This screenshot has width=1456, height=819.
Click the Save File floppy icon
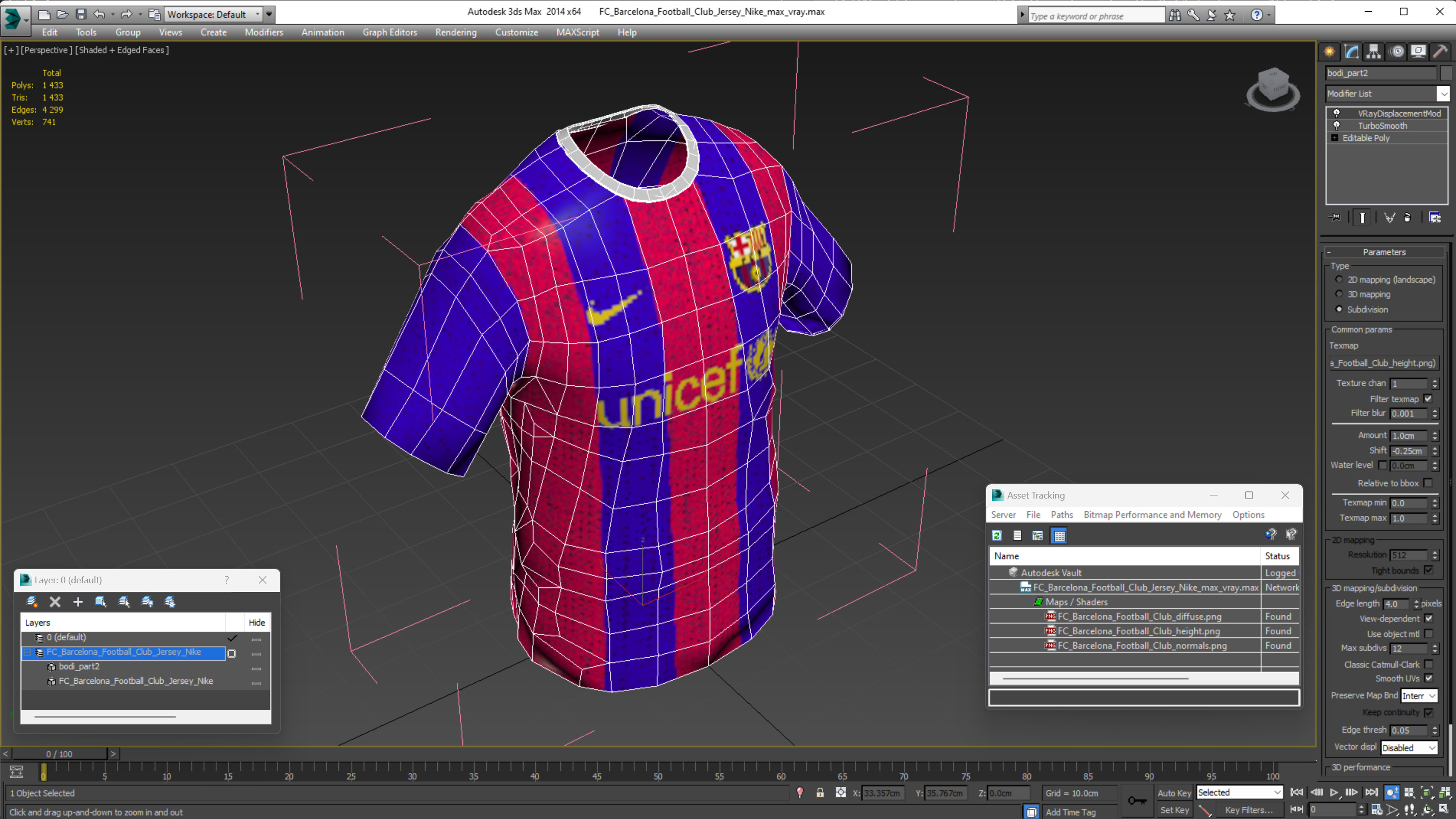(x=81, y=15)
